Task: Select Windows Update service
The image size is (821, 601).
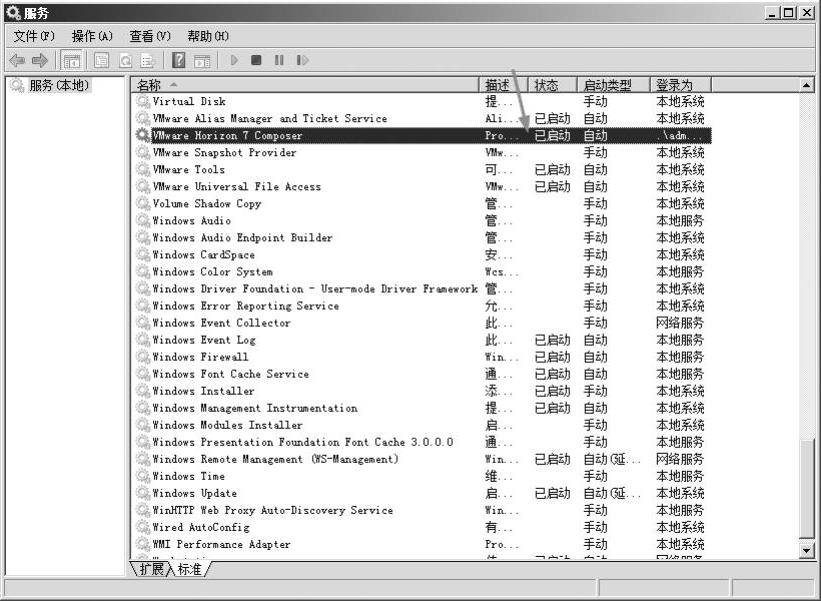Action: (x=421, y=493)
